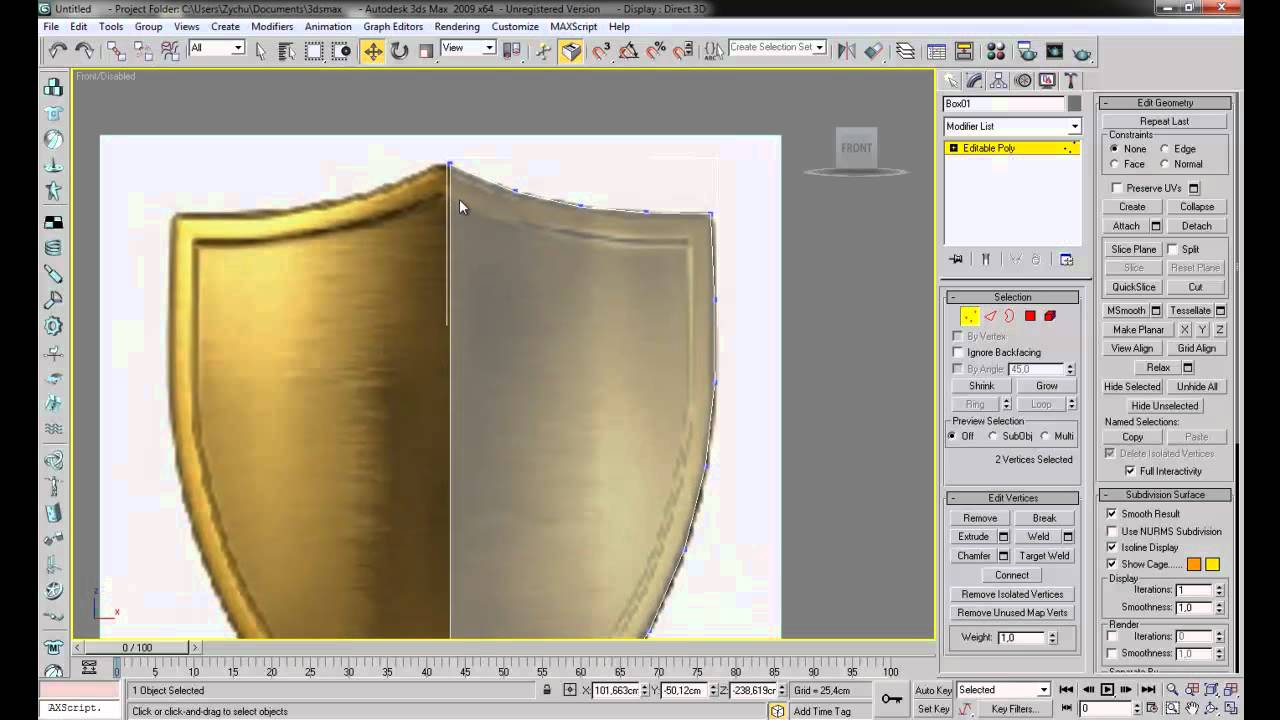Open the Layer Manager icon
The image size is (1280, 720).
click(x=905, y=51)
